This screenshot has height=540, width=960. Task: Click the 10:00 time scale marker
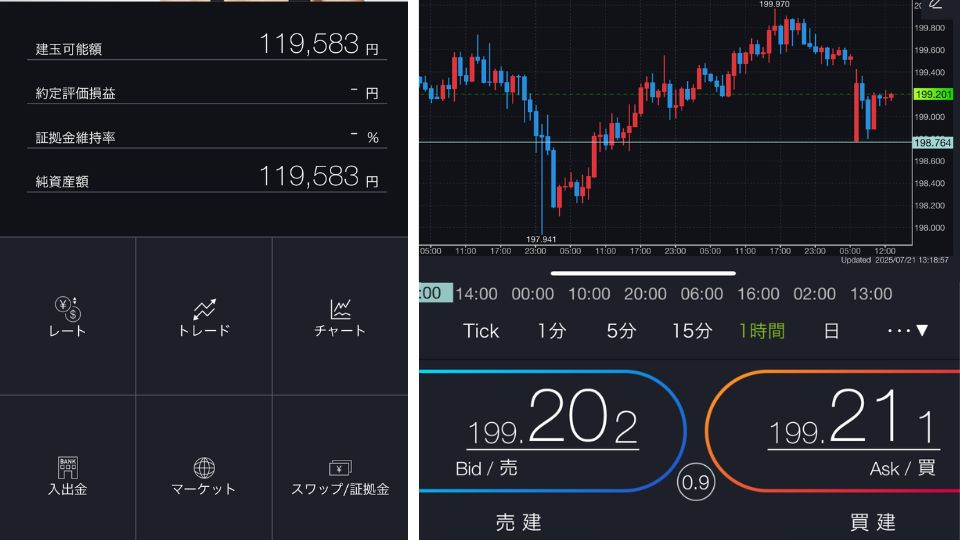click(x=589, y=294)
